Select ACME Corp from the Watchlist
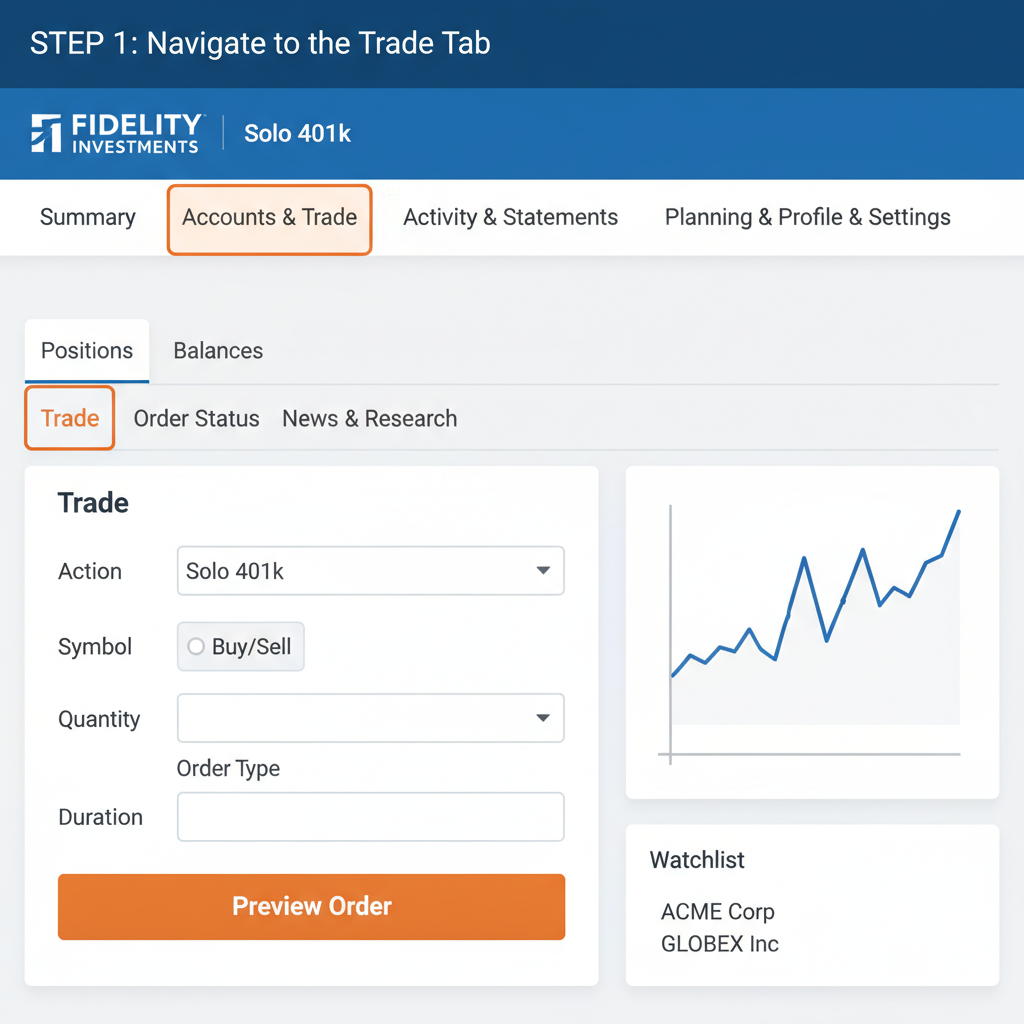Screen dimensions: 1024x1024 (x=717, y=912)
